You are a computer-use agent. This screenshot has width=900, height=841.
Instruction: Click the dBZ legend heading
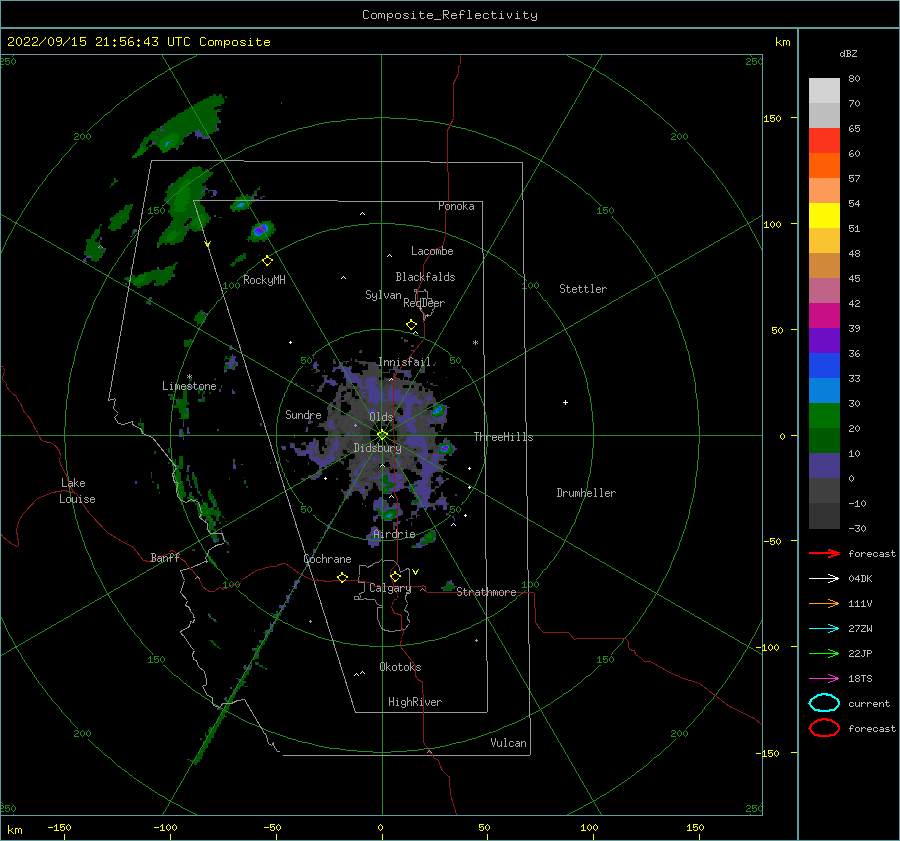point(848,53)
